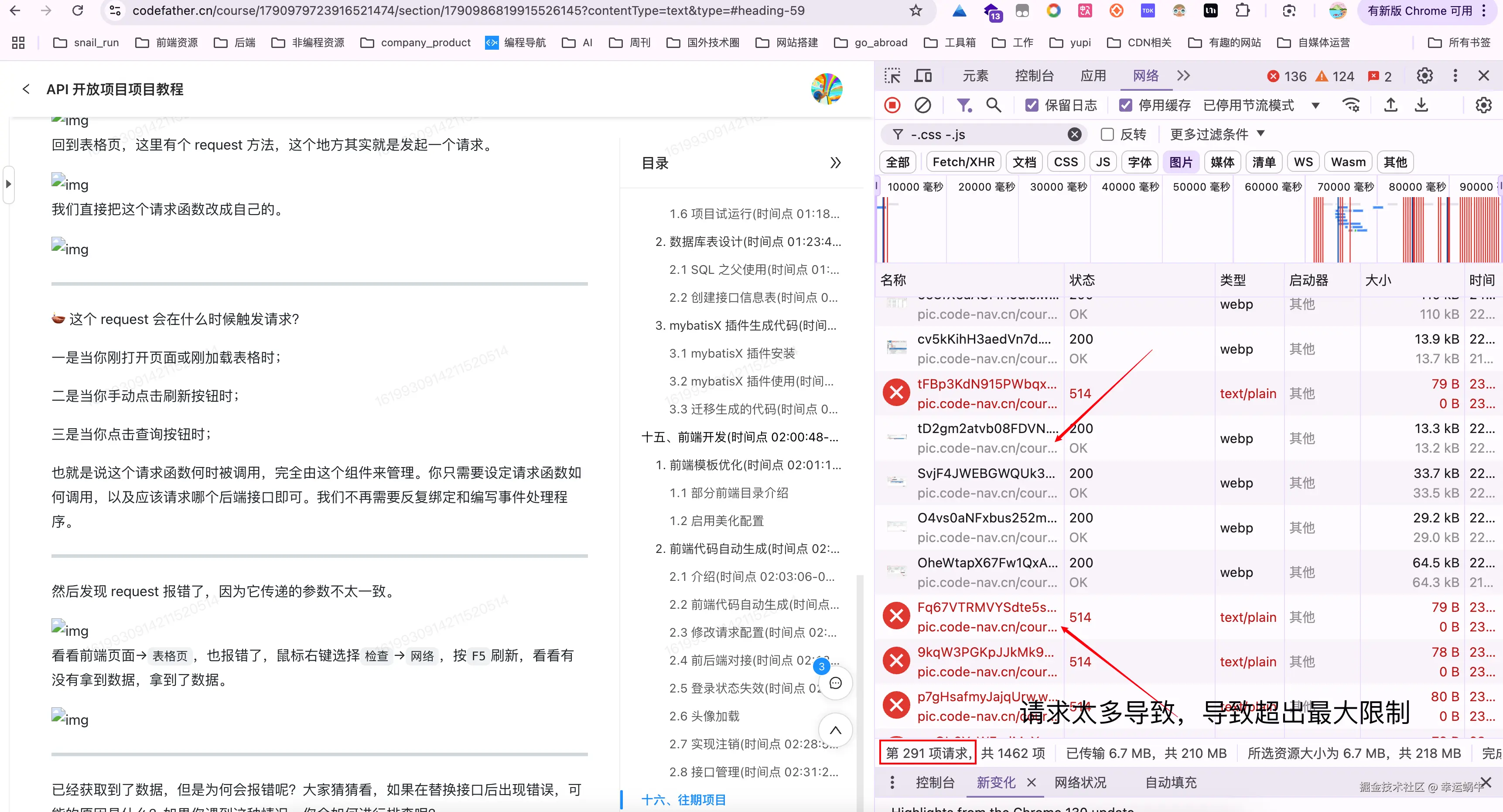Uncheck the 停用缓存 checkbox
The width and height of the screenshot is (1503, 812).
coord(1125,105)
